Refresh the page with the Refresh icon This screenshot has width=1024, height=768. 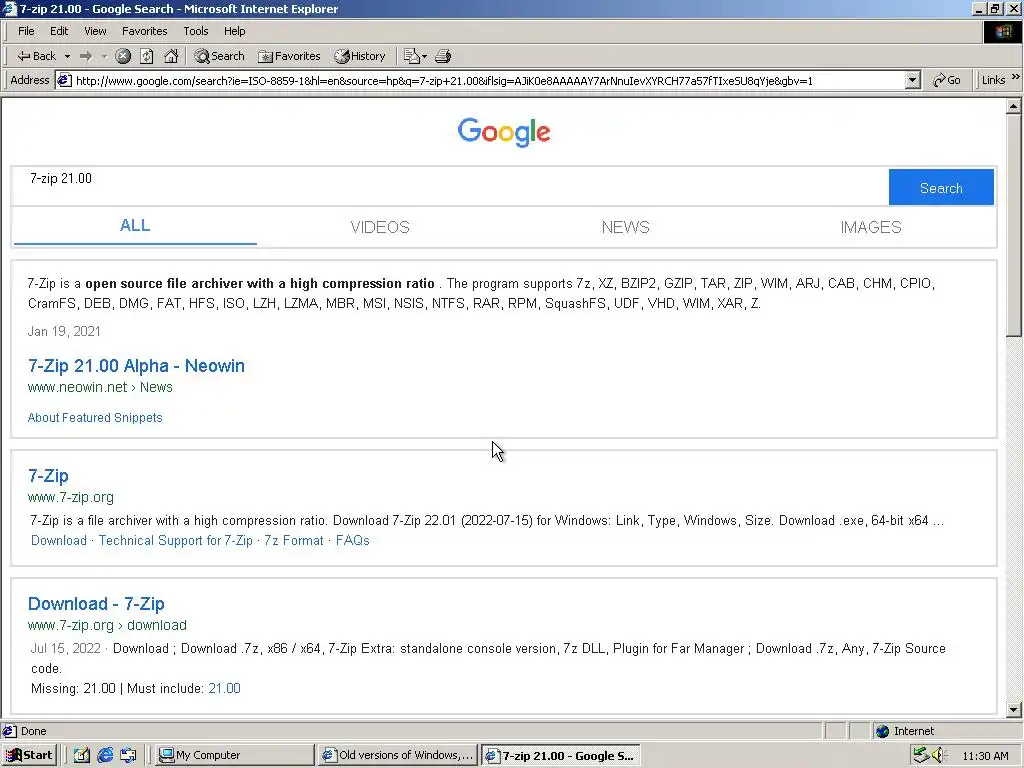click(x=147, y=56)
